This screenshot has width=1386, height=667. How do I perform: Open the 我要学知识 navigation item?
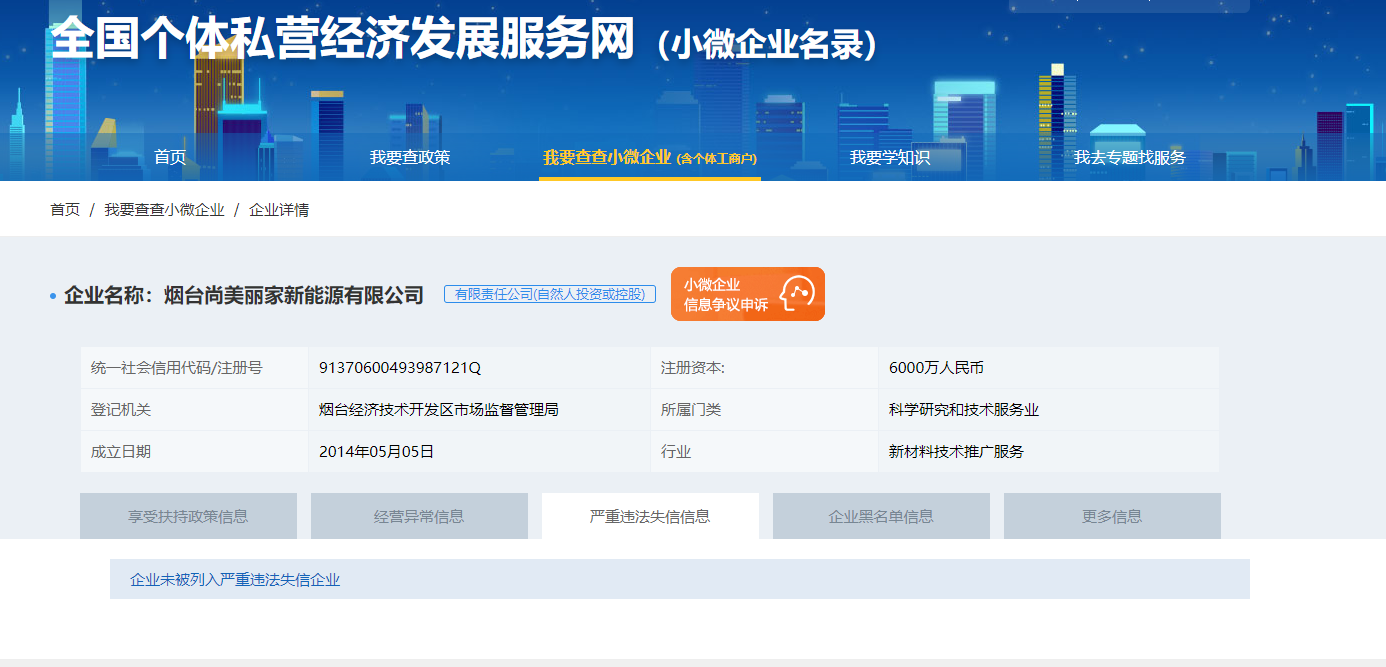(x=890, y=157)
